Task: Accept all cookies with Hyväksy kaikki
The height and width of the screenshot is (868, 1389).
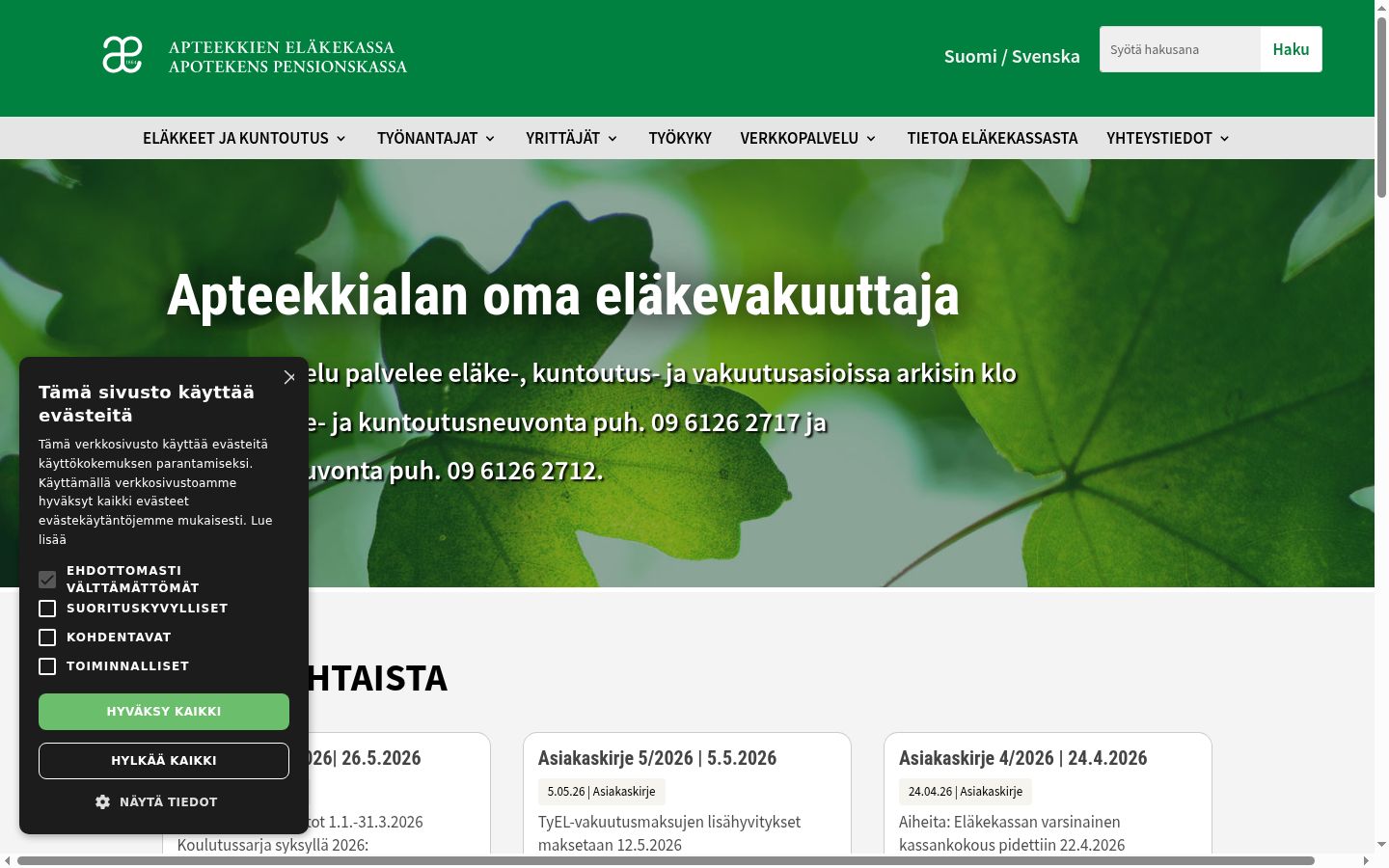Action: 164,712
